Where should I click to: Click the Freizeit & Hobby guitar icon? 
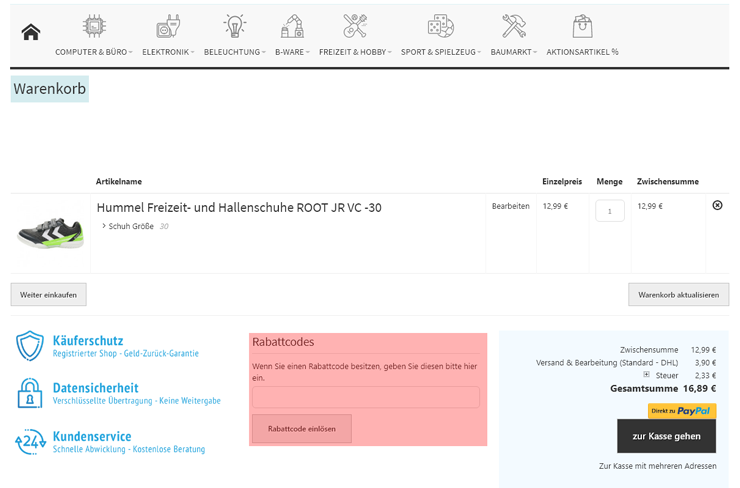(x=355, y=25)
